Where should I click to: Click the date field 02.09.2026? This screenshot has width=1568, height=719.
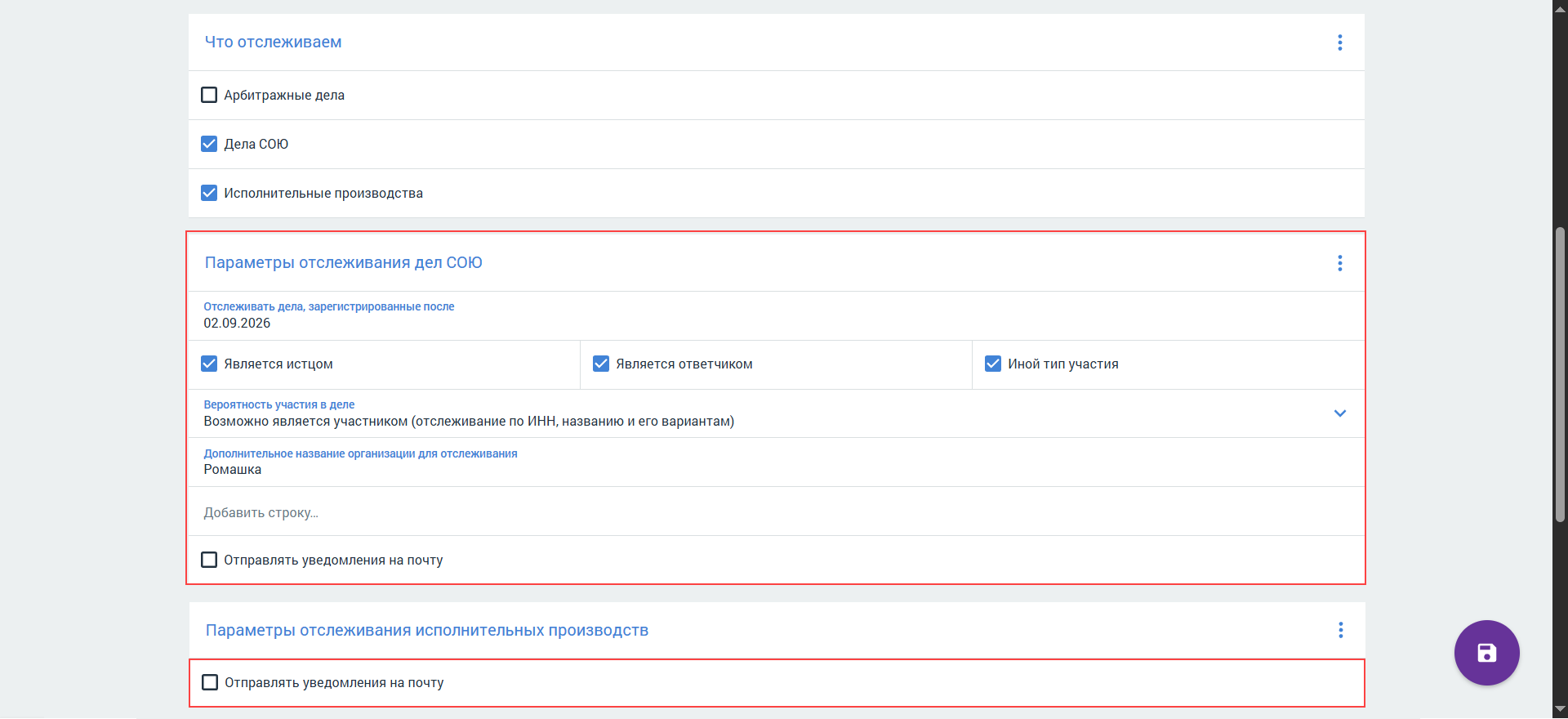click(x=776, y=316)
